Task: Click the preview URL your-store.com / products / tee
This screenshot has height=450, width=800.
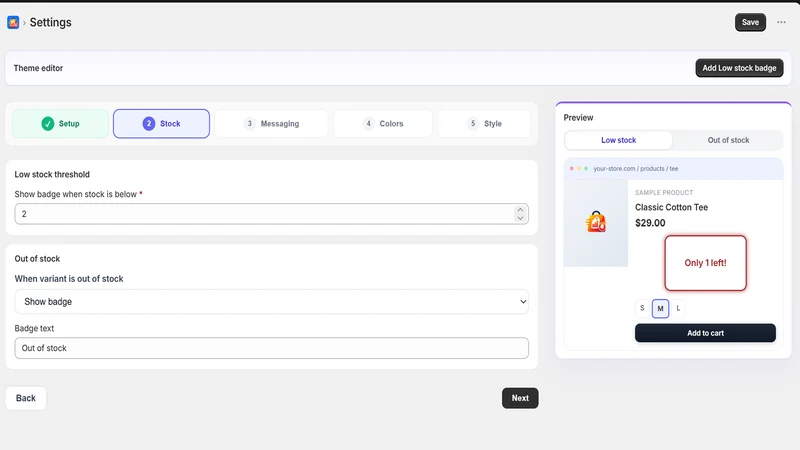Action: pos(636,169)
